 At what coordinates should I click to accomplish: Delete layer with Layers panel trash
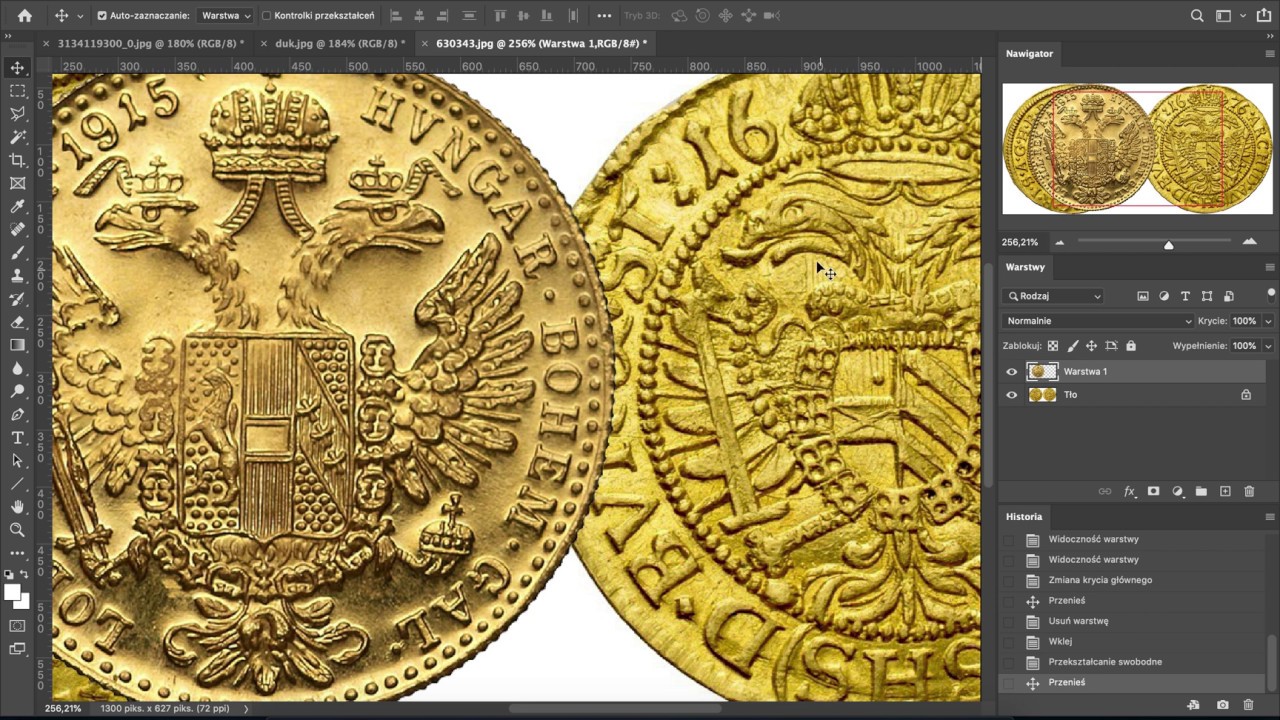coord(1249,492)
